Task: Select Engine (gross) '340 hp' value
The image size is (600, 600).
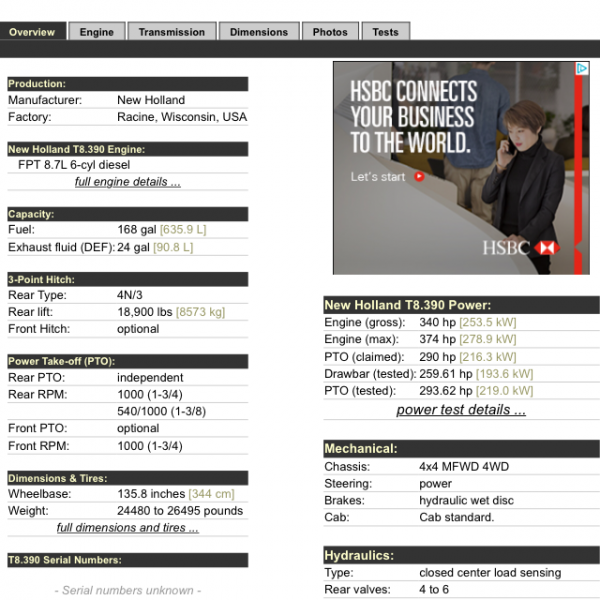Action: click(x=437, y=322)
